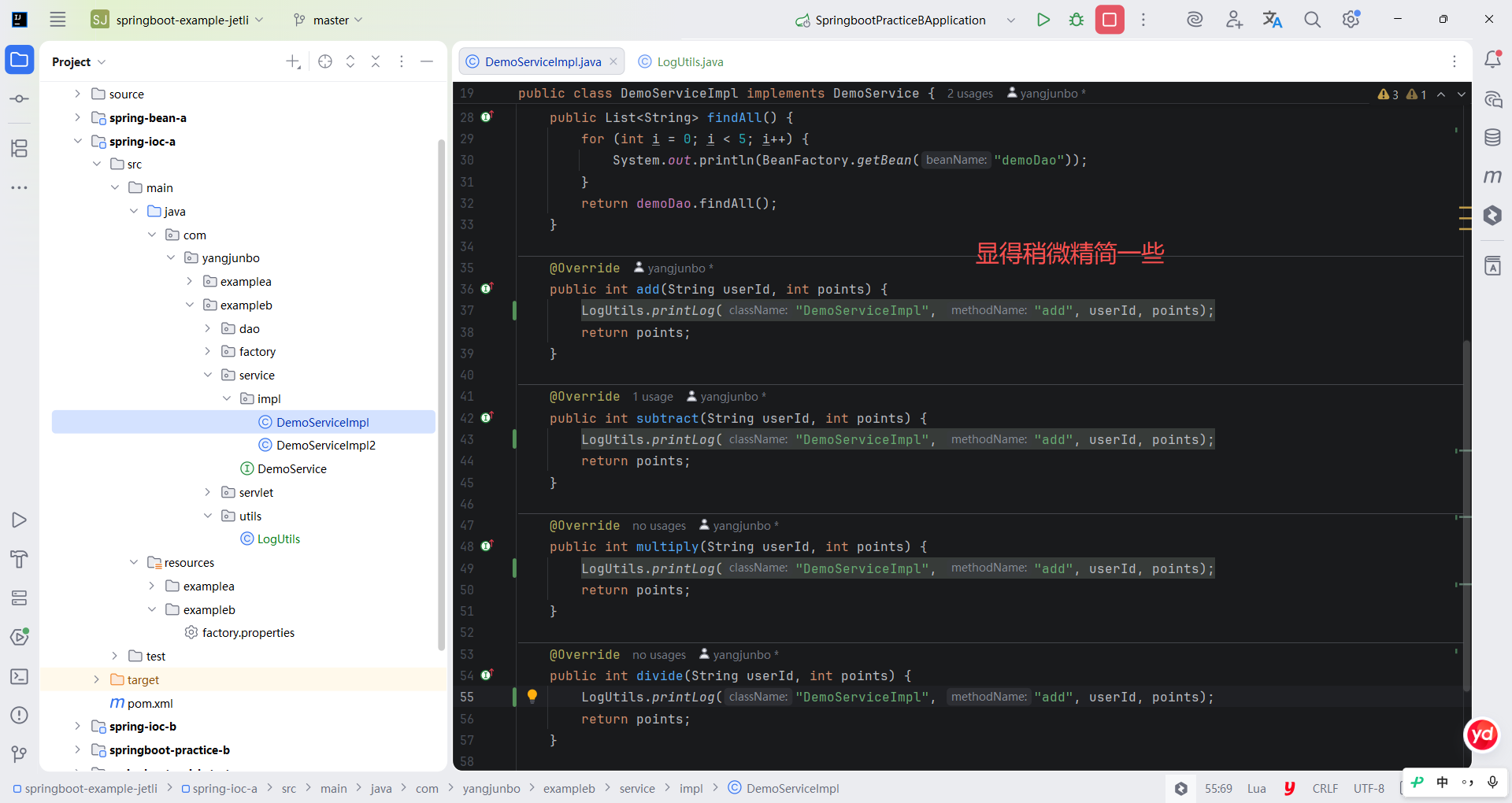Open the Database tool window
The height and width of the screenshot is (803, 1512).
1492,138
